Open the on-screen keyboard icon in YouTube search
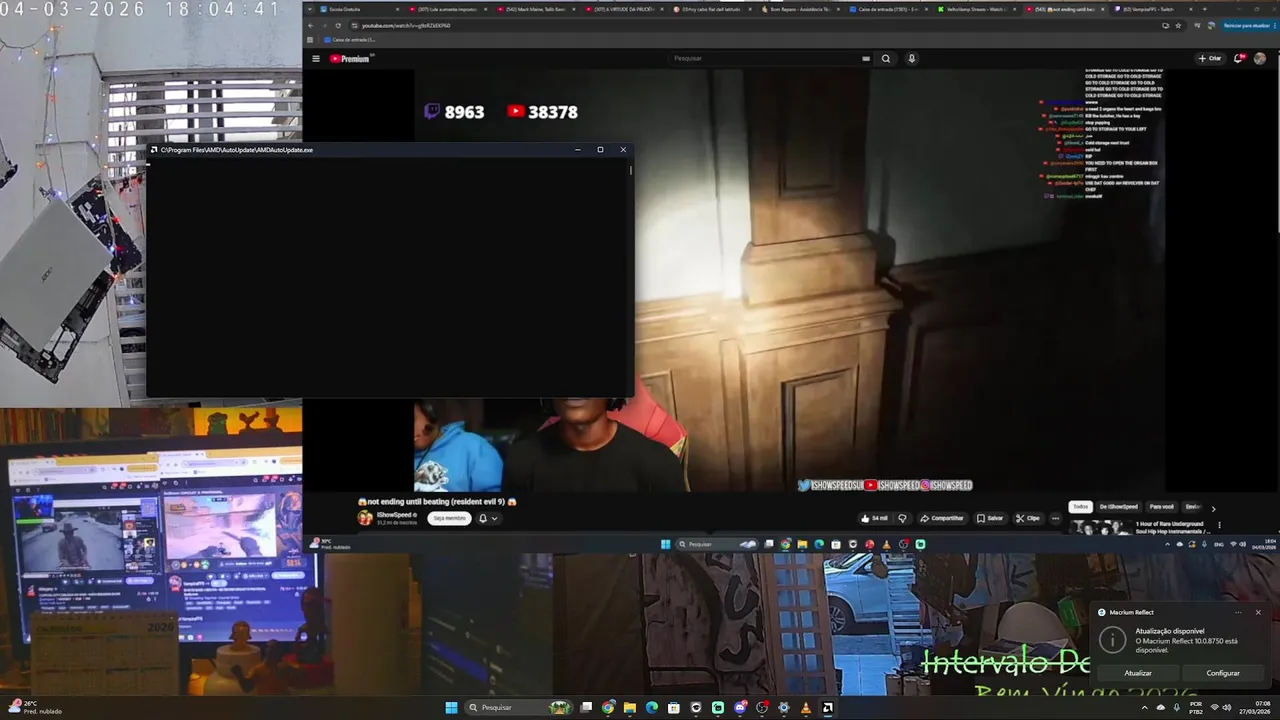1280x720 pixels. click(x=866, y=59)
